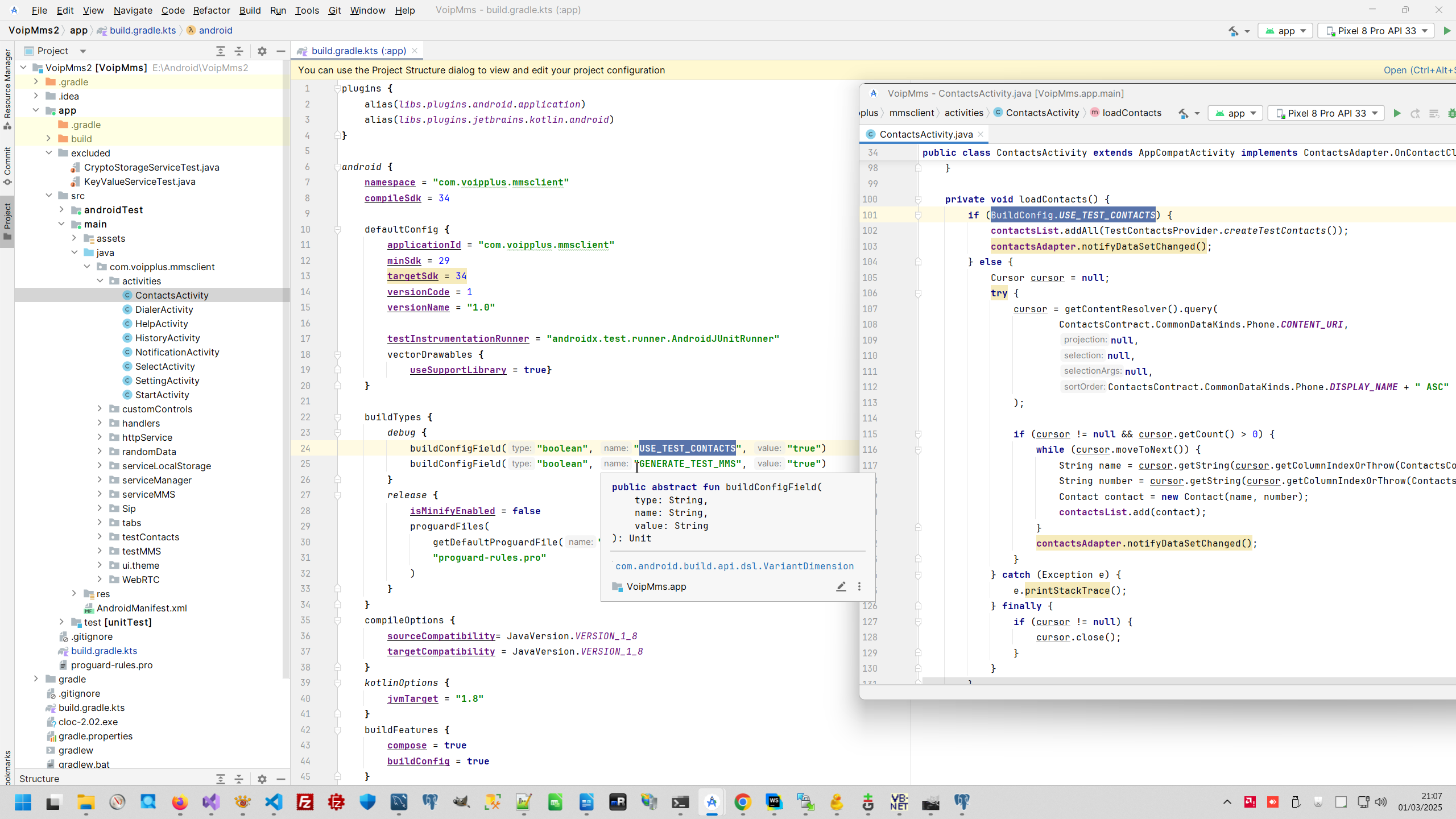The width and height of the screenshot is (1456, 819).
Task: Click the Make Project hammer icon
Action: point(1233,31)
